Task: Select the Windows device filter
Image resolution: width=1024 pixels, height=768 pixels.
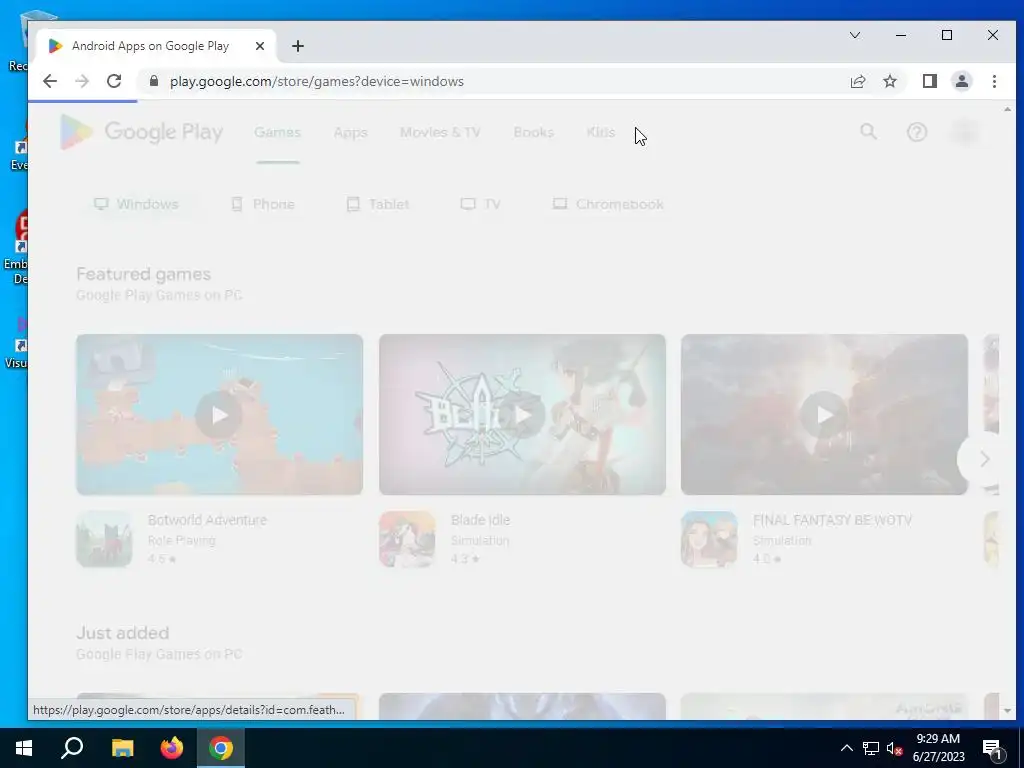Action: coord(136,204)
